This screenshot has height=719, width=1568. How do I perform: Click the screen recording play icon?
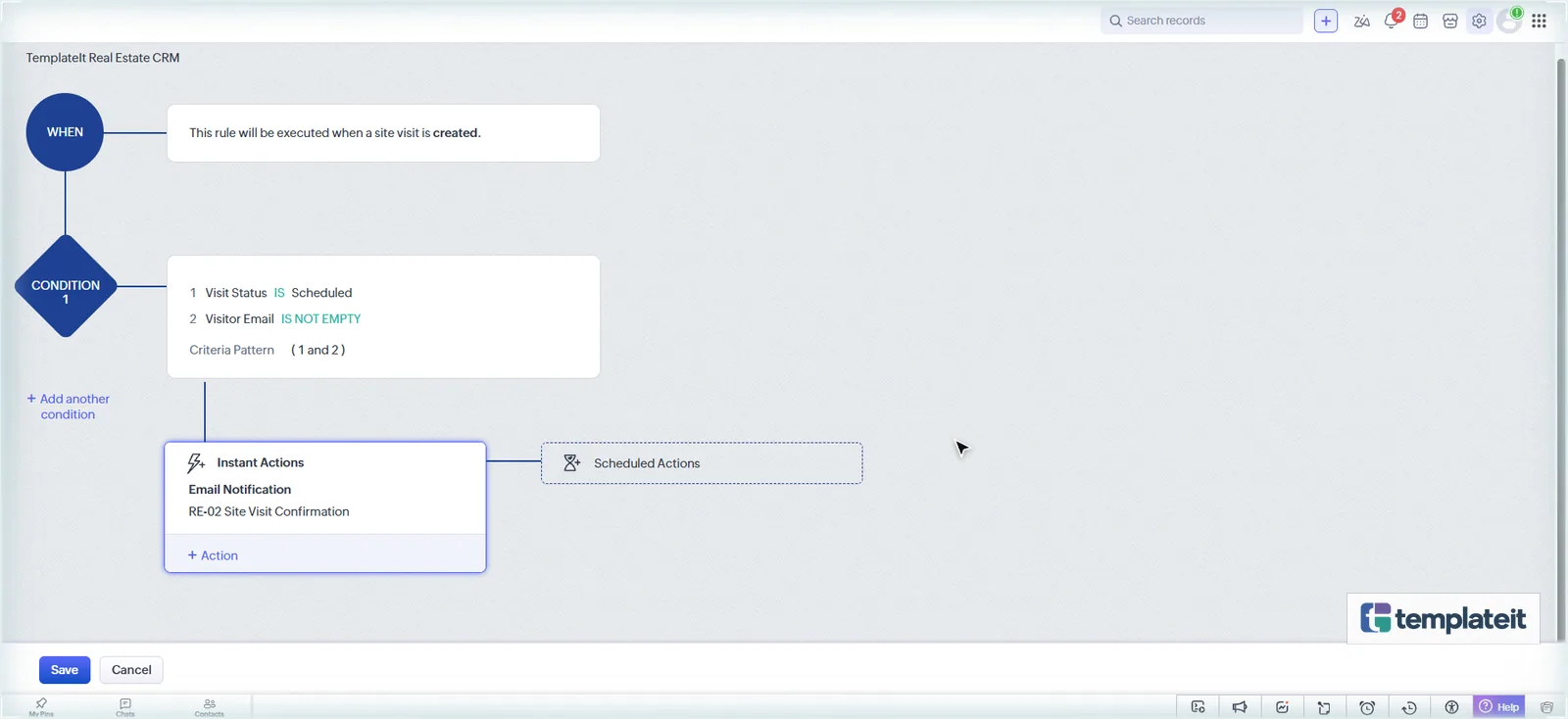(1198, 707)
